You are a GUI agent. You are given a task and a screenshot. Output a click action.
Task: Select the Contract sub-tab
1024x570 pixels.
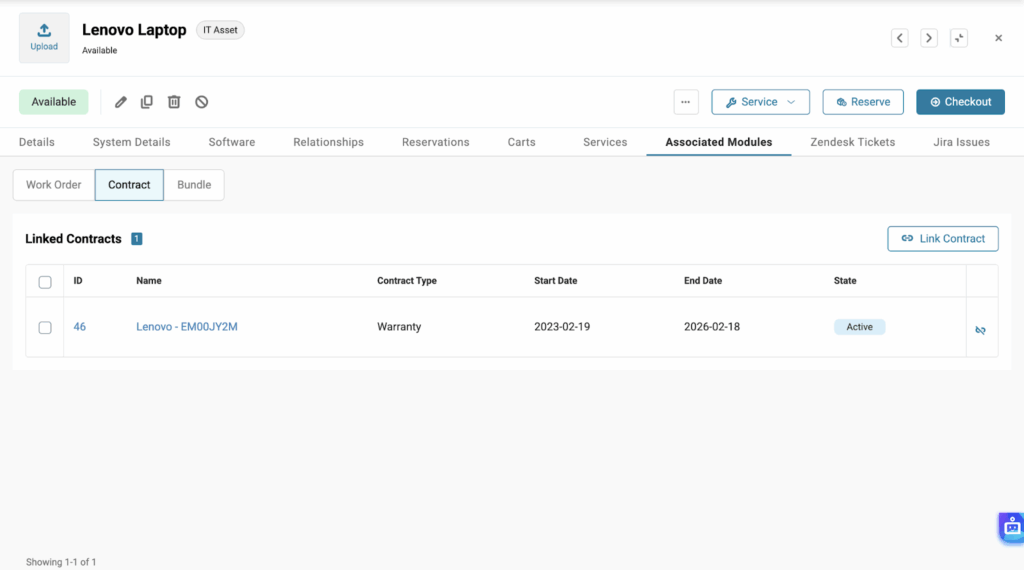click(x=129, y=185)
